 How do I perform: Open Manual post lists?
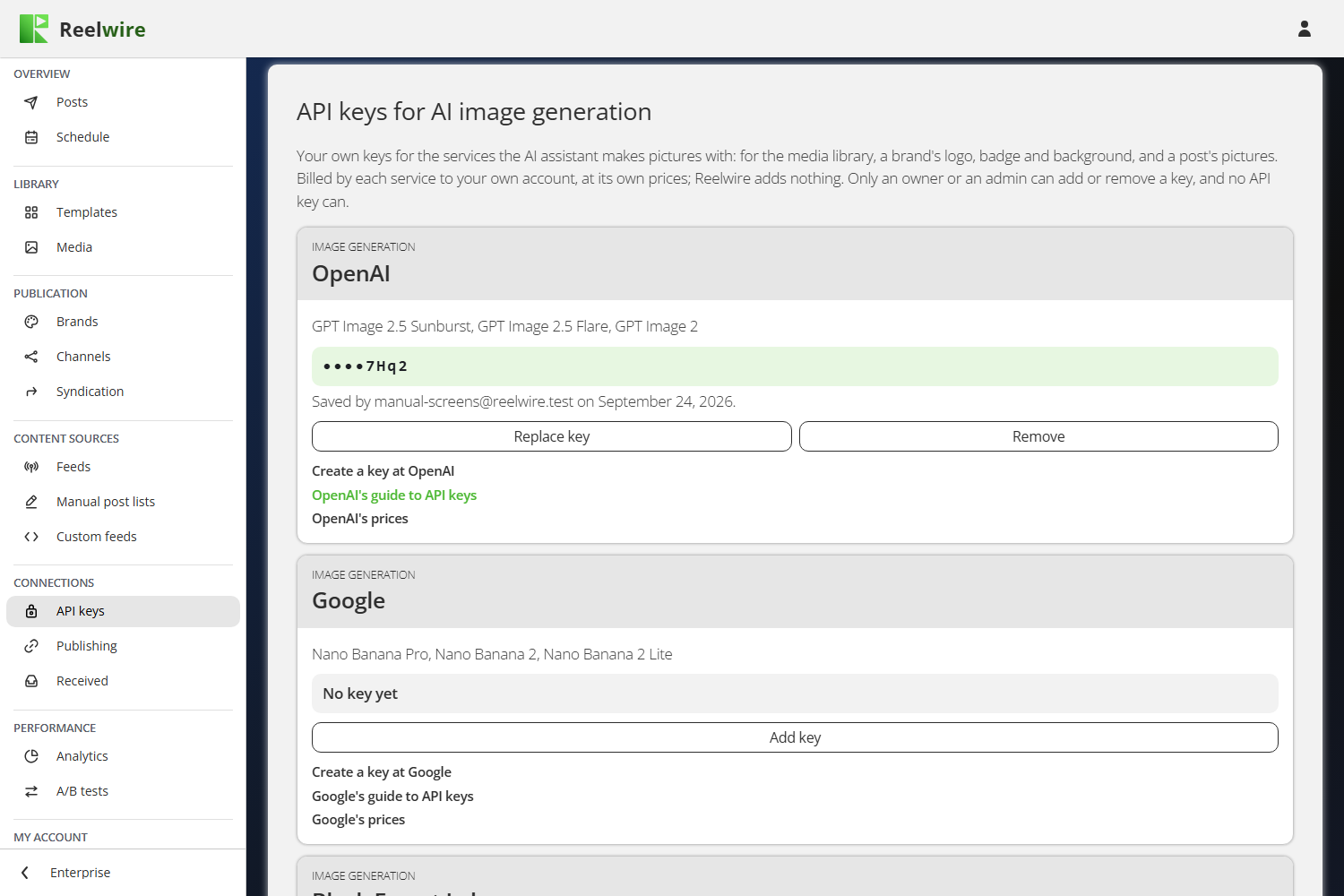tap(123, 502)
